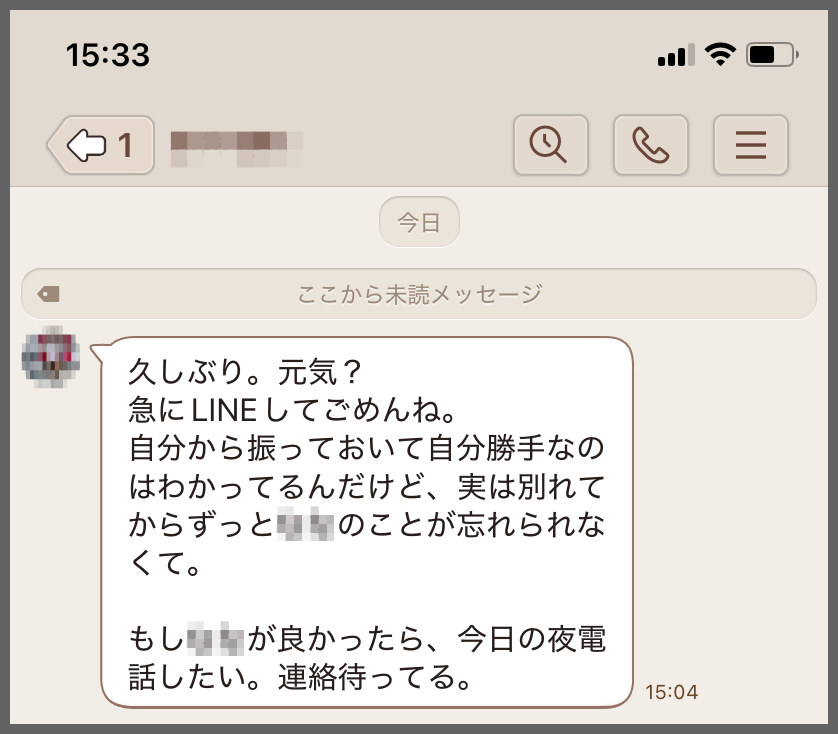Tap the tag icon on unread divider
The height and width of the screenshot is (734, 838).
[x=48, y=294]
